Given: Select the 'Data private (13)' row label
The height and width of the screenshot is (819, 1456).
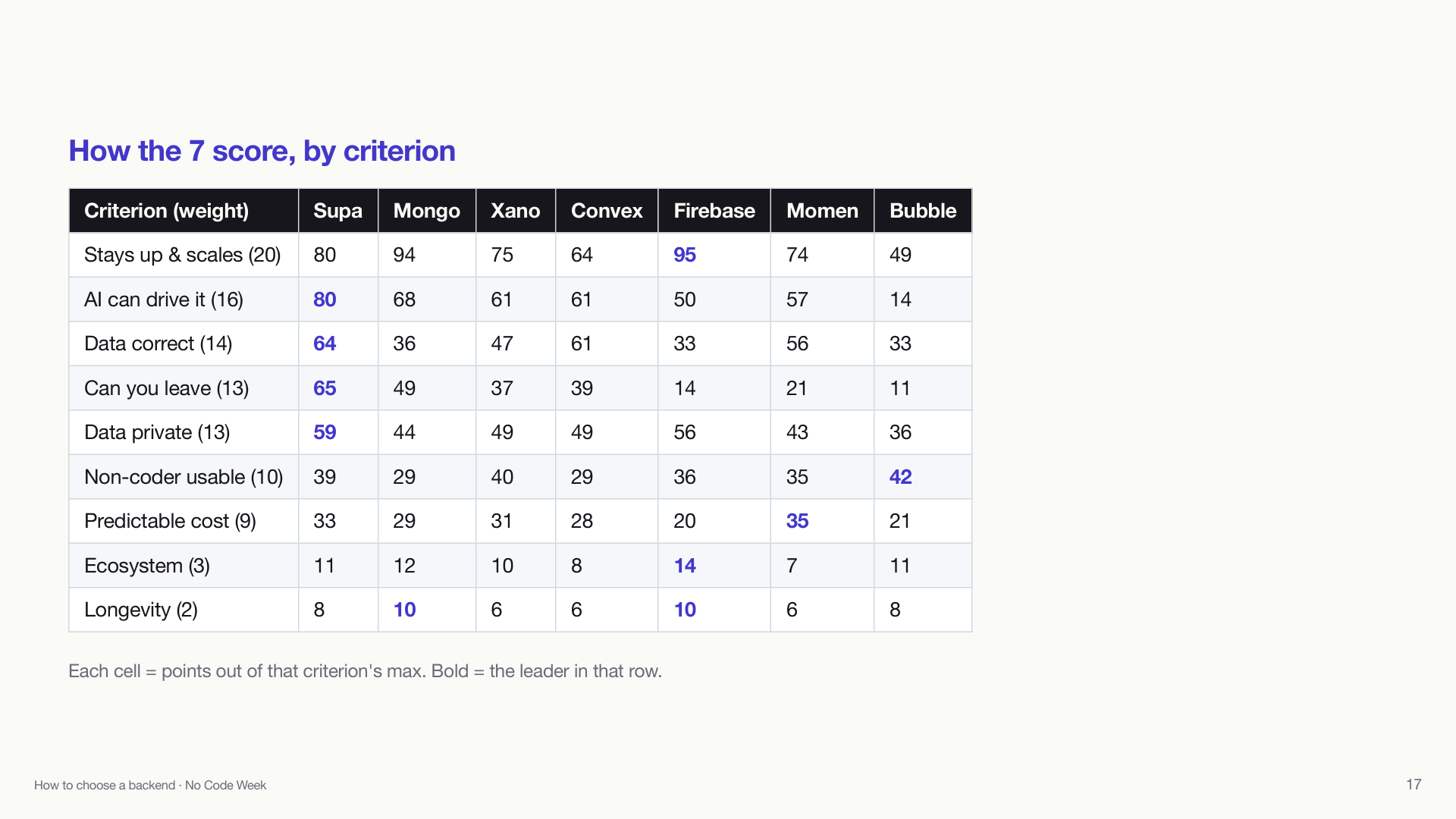Looking at the screenshot, I should (157, 432).
